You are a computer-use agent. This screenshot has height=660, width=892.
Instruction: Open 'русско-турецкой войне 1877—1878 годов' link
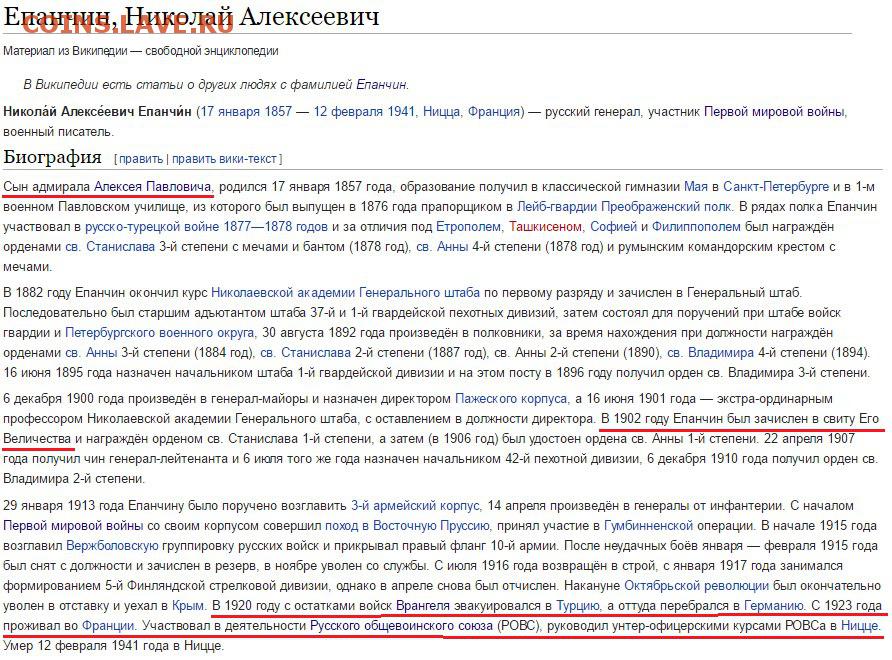tap(206, 226)
